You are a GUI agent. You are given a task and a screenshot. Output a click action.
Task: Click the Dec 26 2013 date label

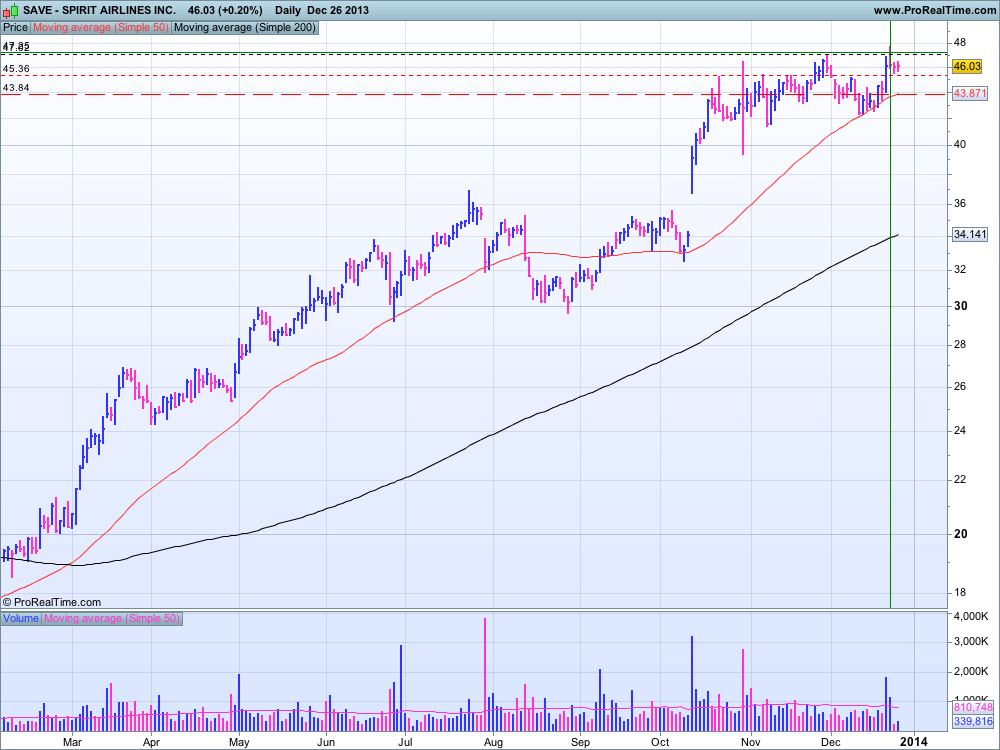pos(337,10)
